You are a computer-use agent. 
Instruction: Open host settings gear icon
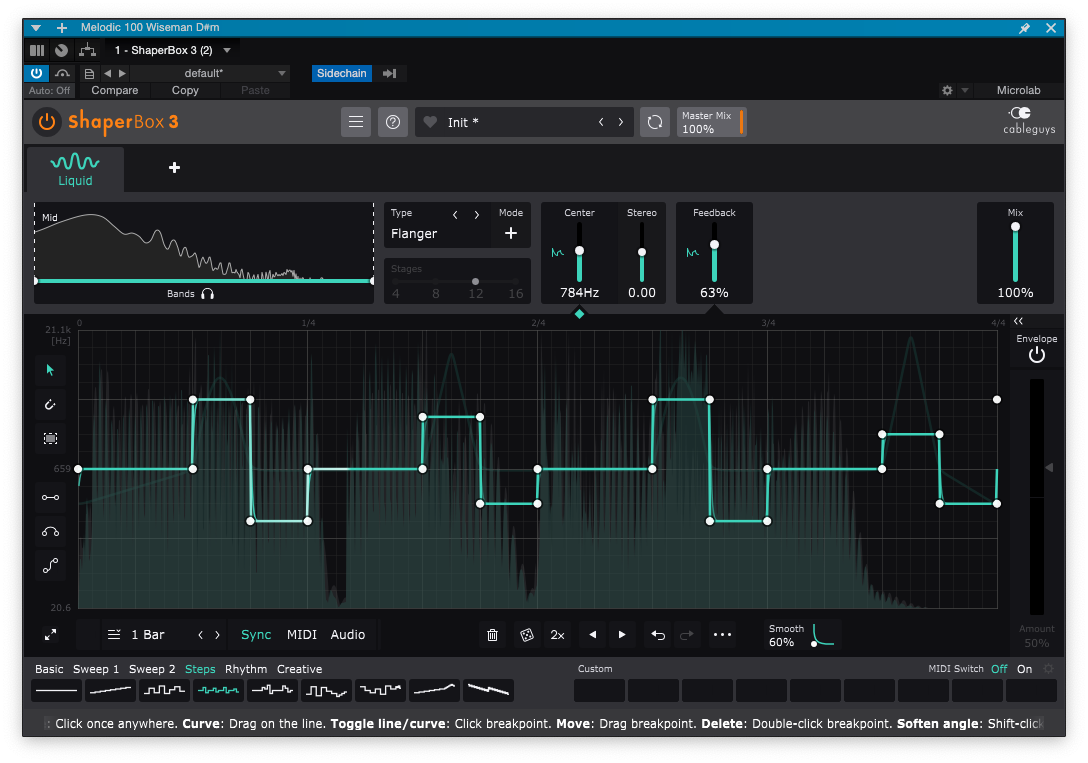[x=947, y=90]
